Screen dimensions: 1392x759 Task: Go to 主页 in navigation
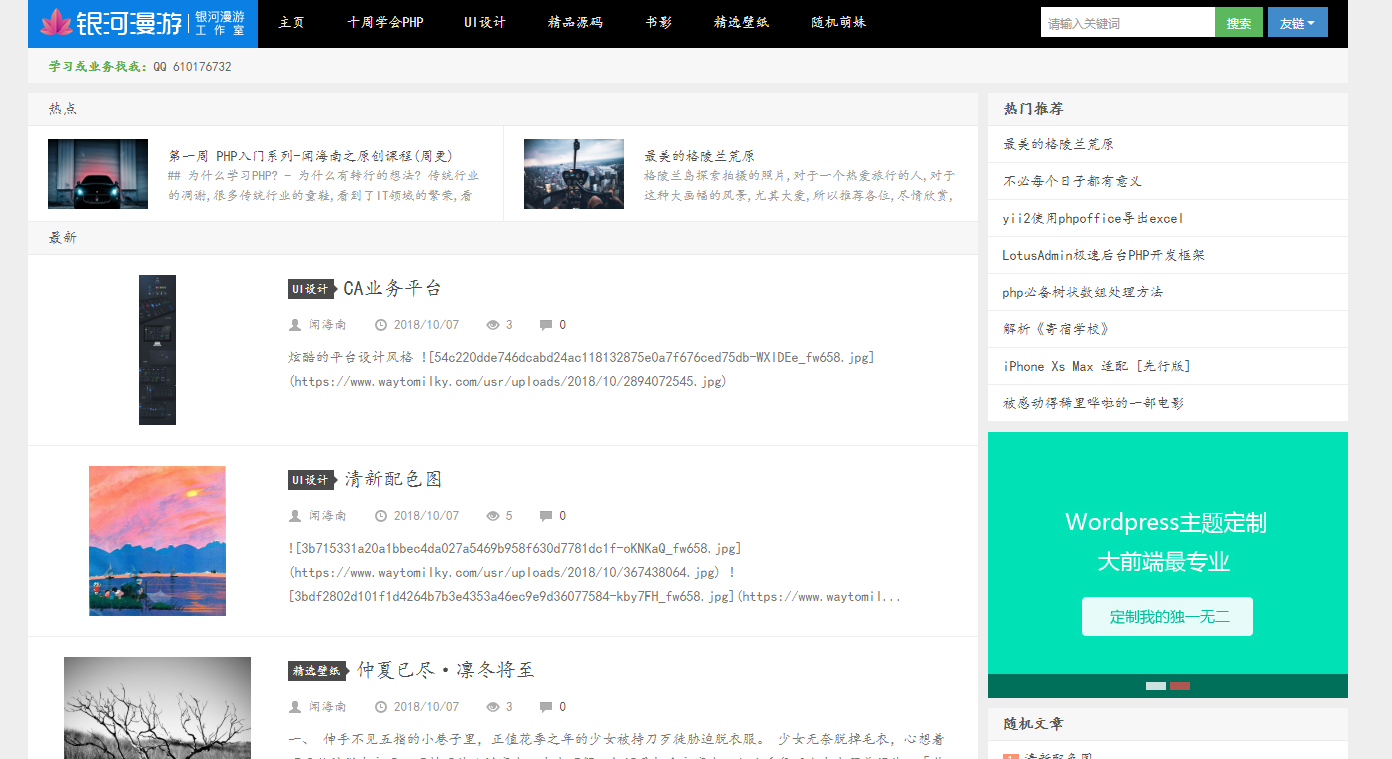[292, 22]
